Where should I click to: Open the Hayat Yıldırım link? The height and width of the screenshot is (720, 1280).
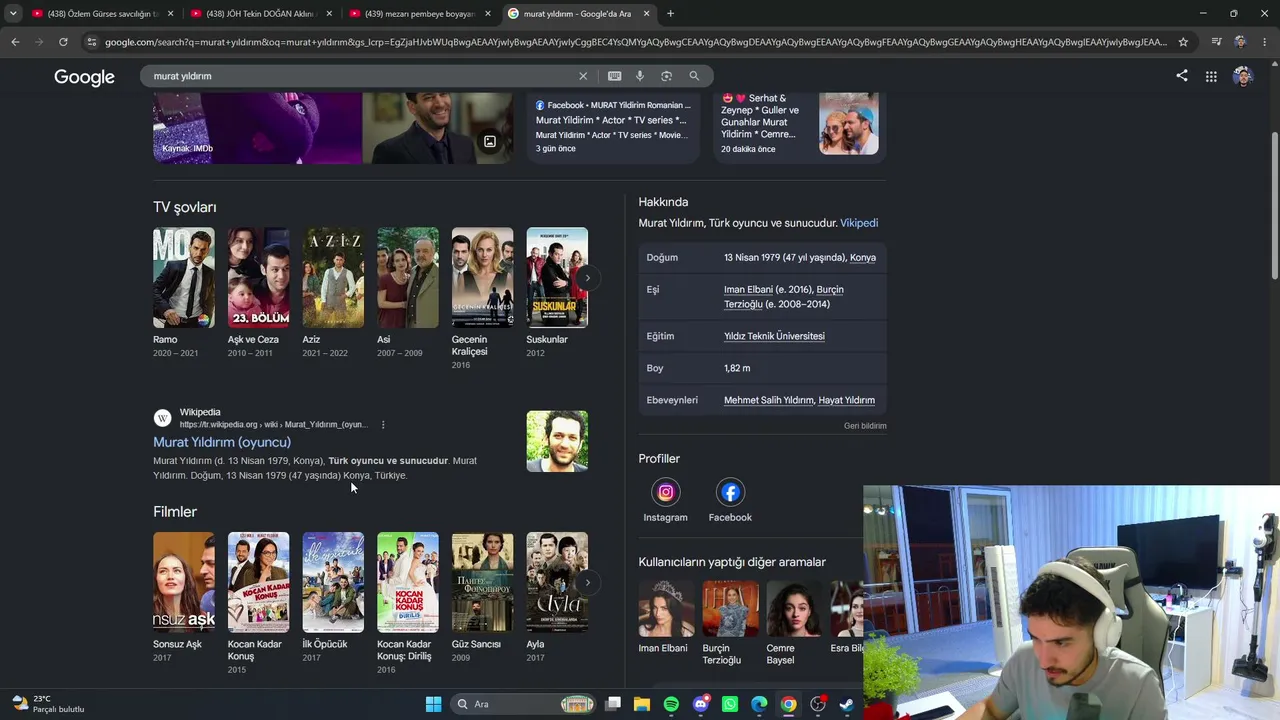[847, 400]
